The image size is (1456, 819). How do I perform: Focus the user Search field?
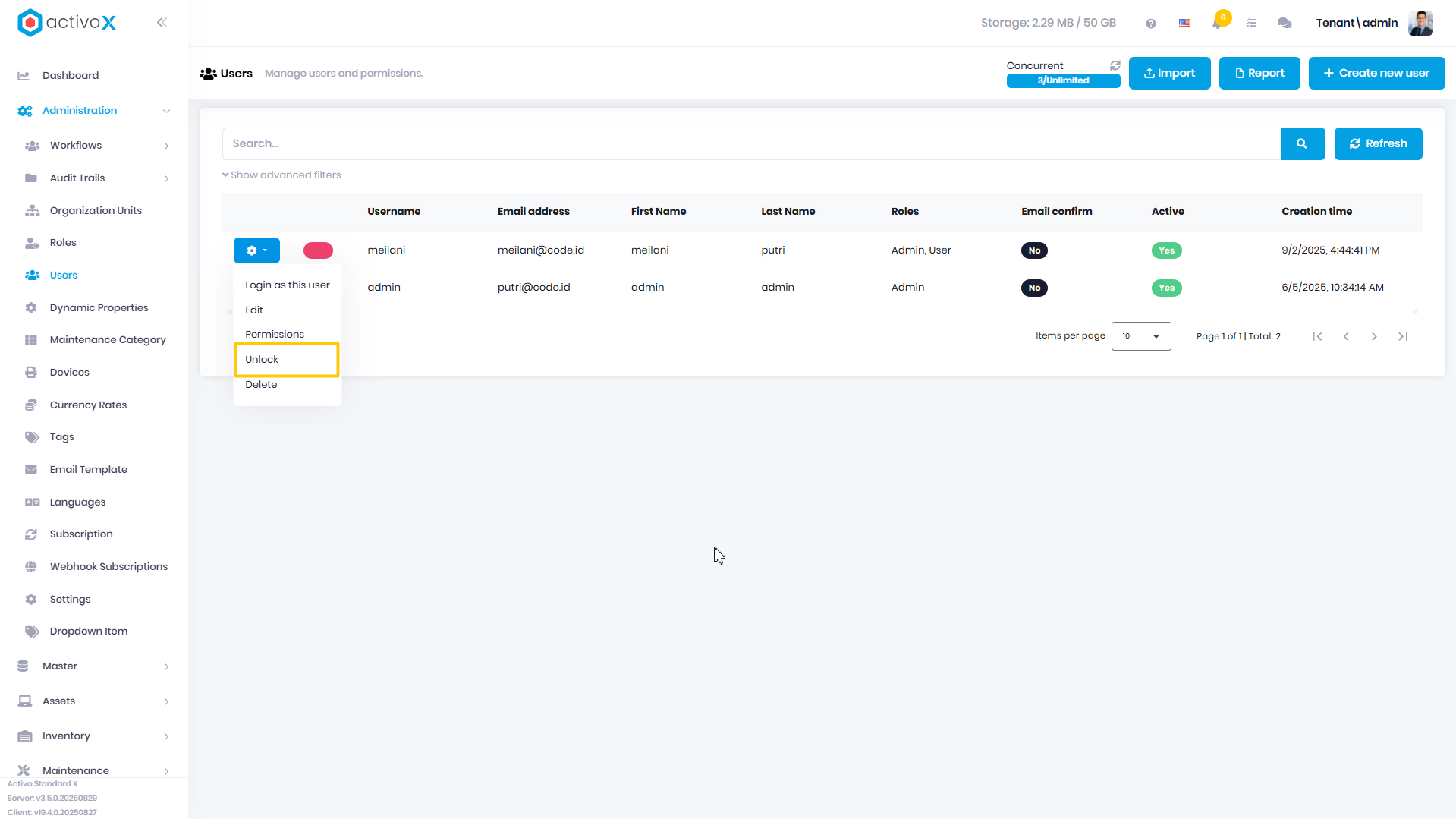[751, 143]
